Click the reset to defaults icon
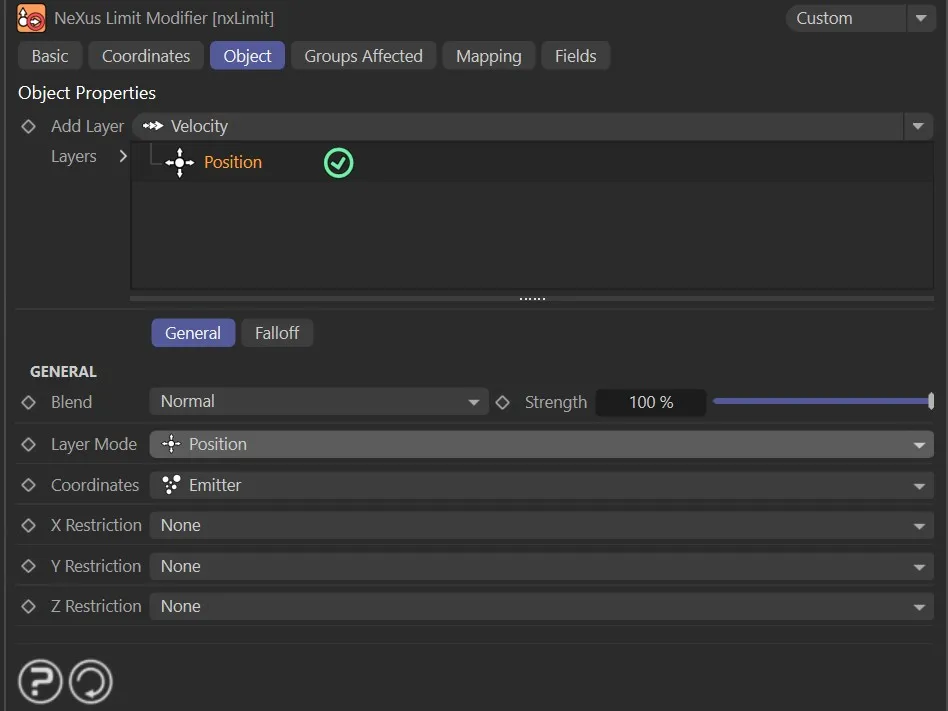 [x=90, y=682]
